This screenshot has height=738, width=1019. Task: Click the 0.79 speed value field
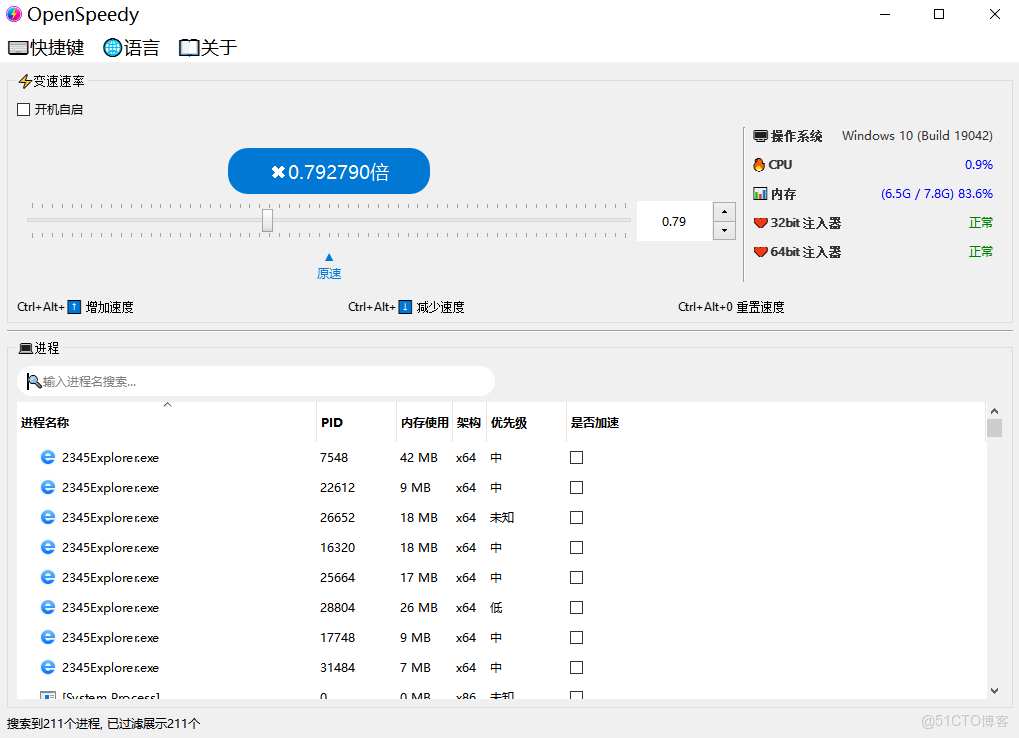pos(674,222)
